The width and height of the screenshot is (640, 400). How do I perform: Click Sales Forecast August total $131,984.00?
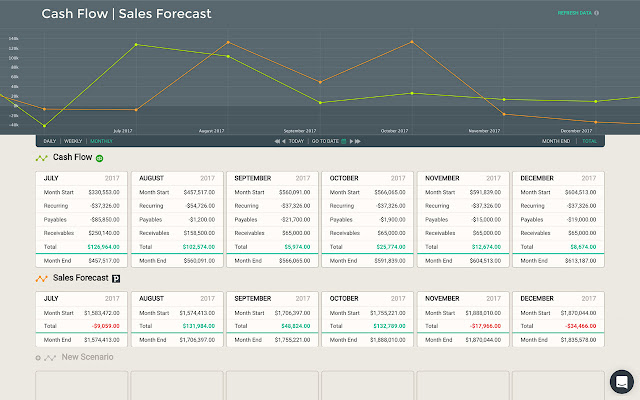(199, 326)
